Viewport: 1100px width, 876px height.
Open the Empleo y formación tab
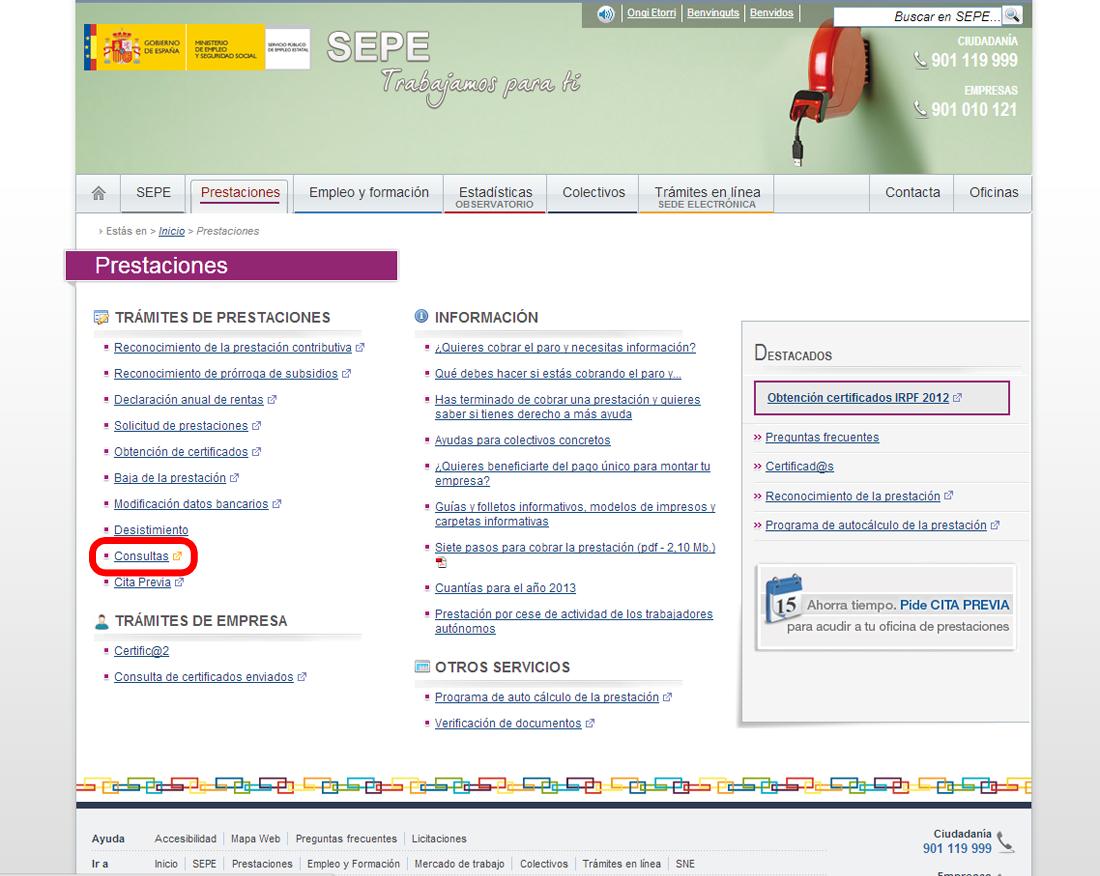pos(368,193)
